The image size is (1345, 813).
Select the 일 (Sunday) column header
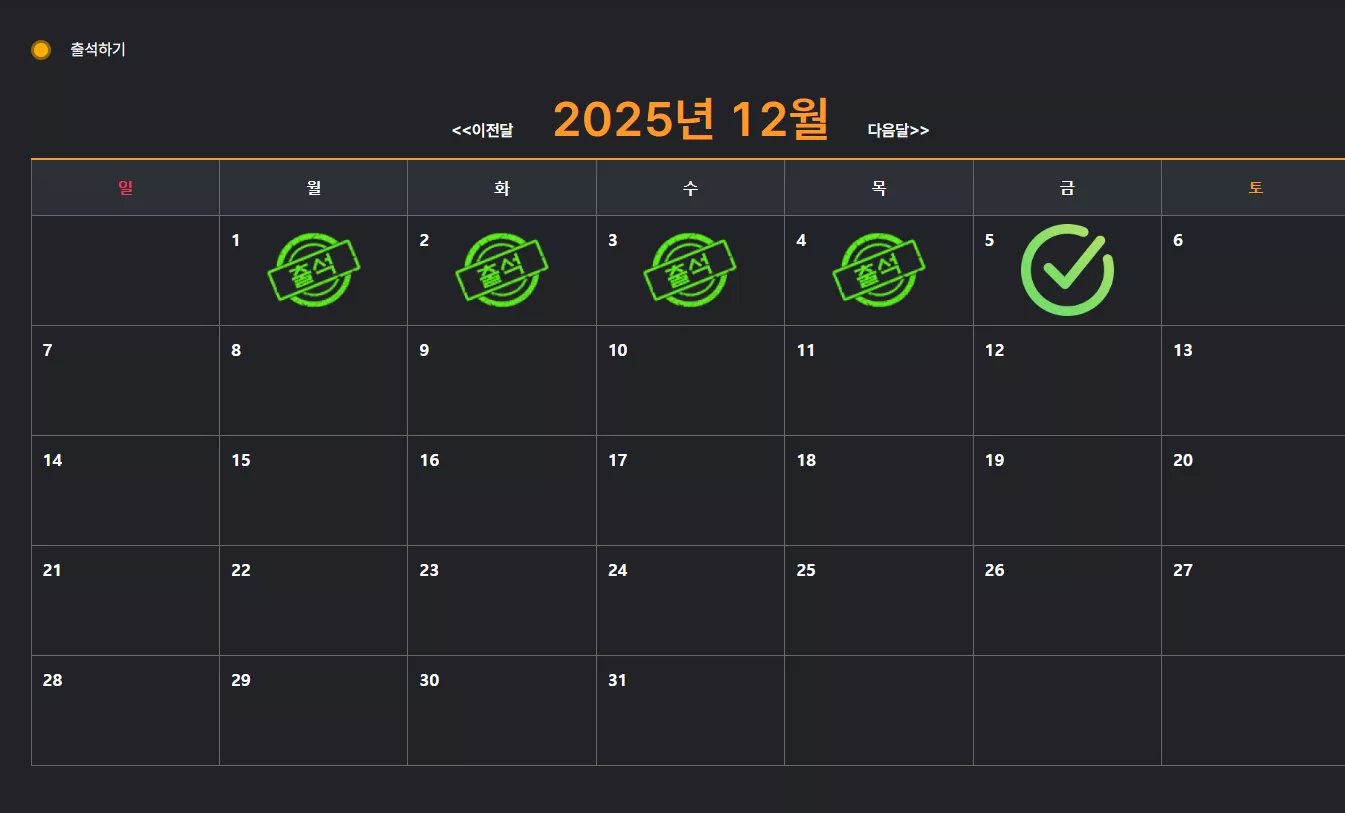pyautogui.click(x=125, y=188)
